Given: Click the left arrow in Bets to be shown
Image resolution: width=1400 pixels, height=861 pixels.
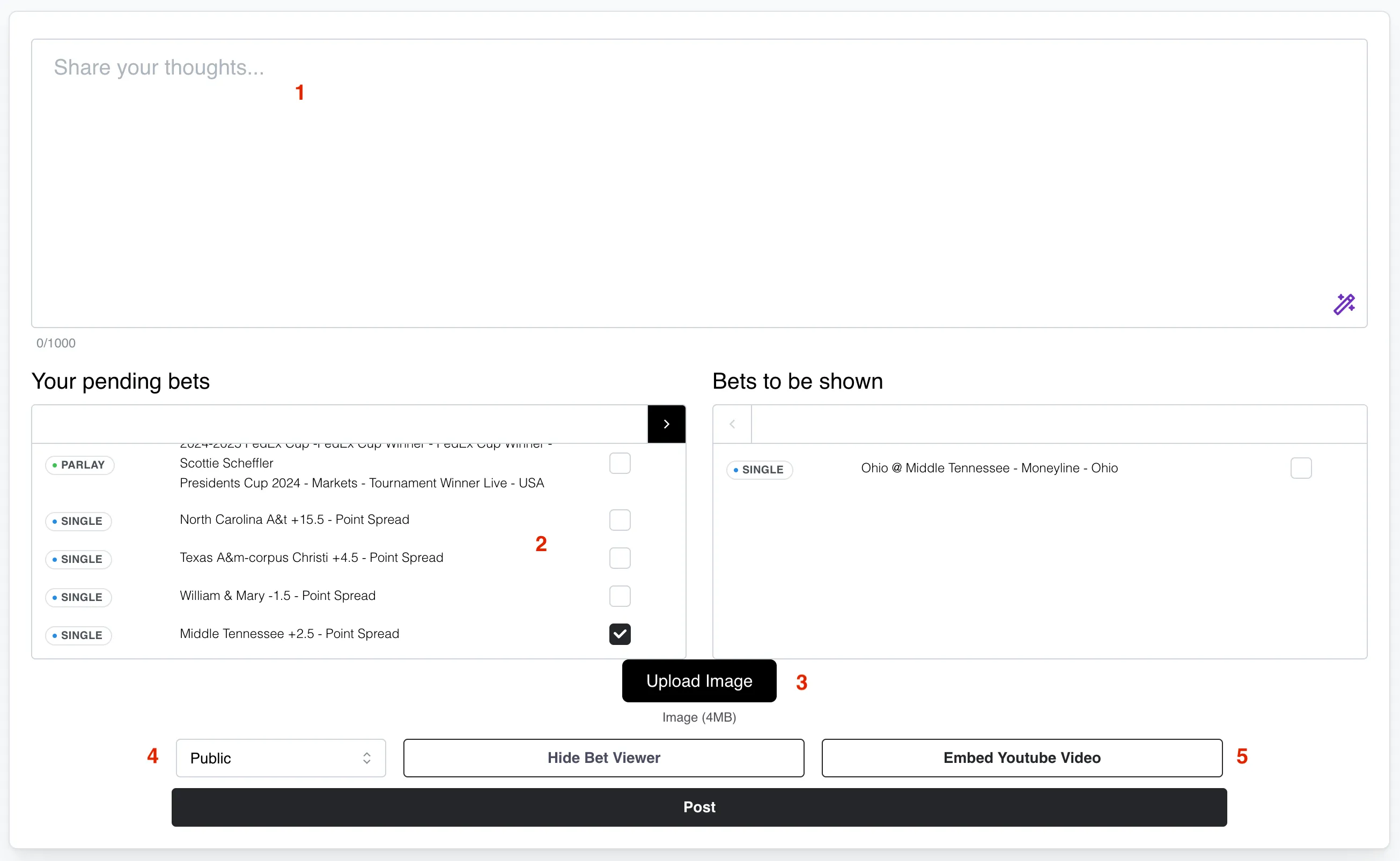Looking at the screenshot, I should pyautogui.click(x=732, y=424).
